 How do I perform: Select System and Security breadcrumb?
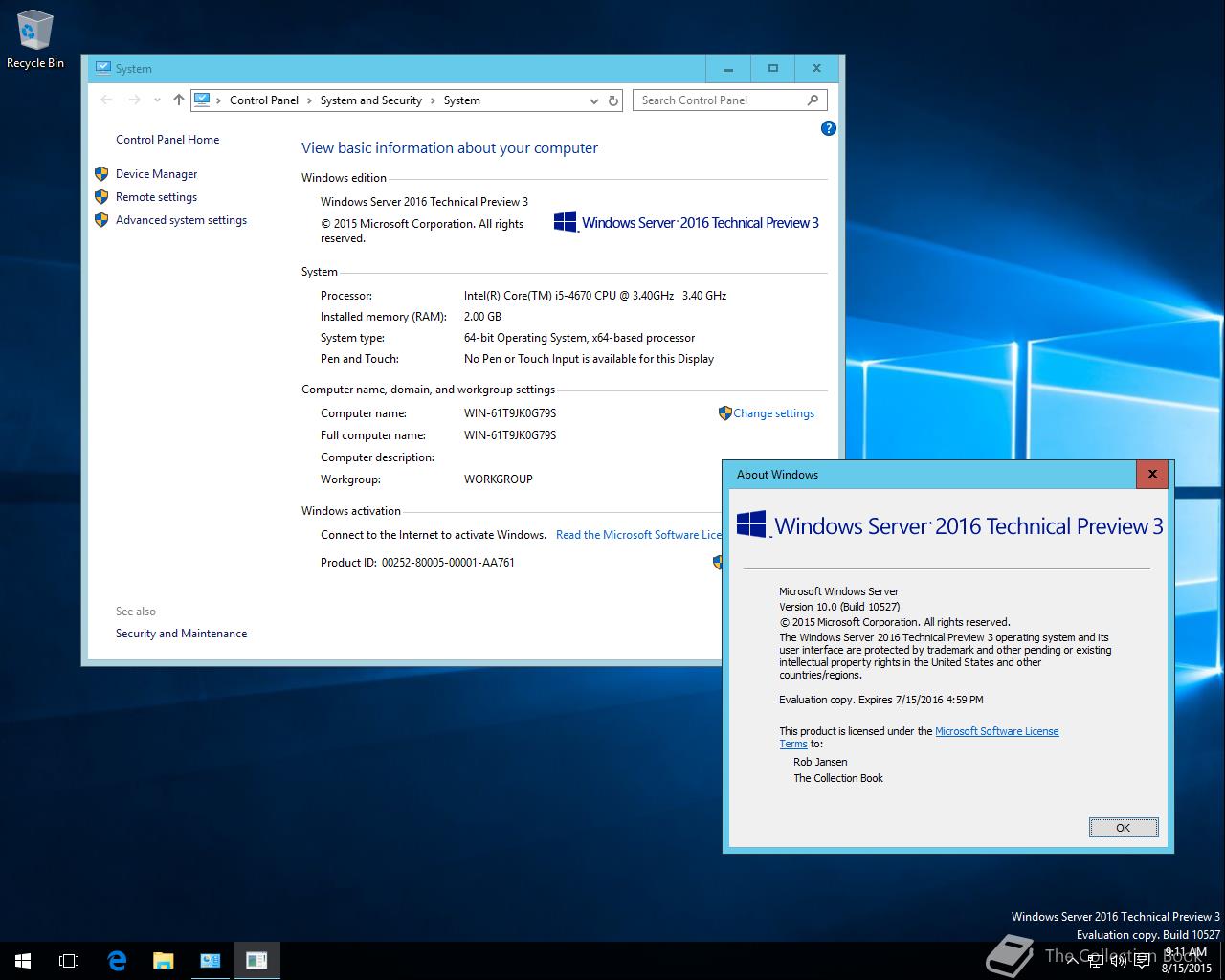(x=370, y=100)
